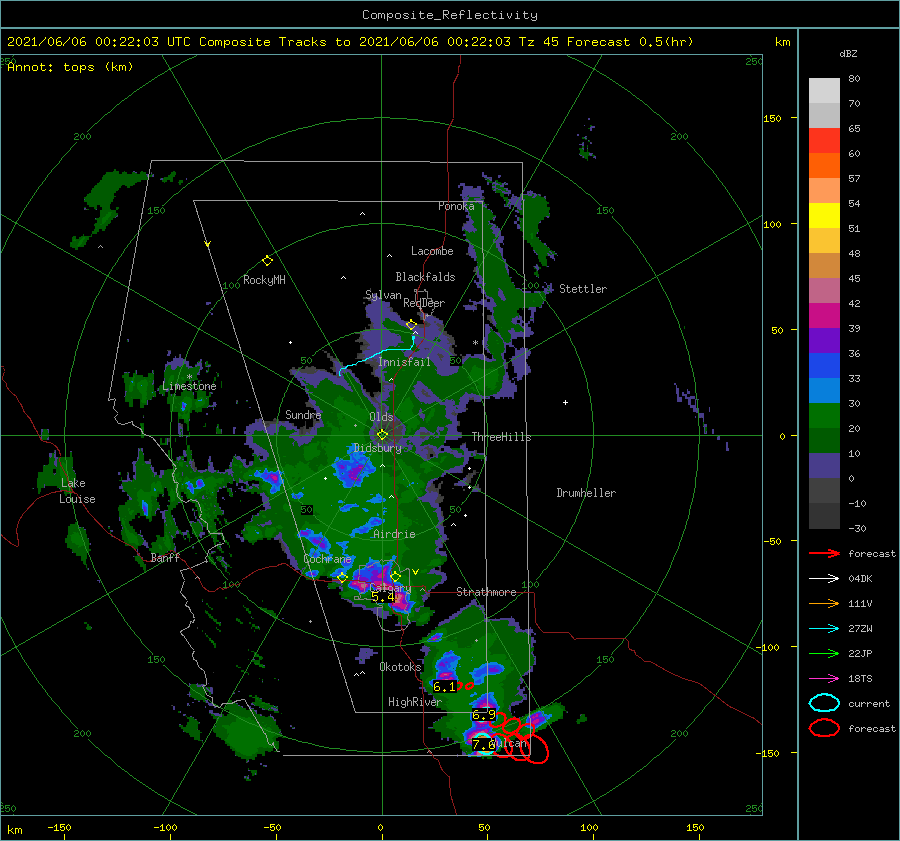Screen dimensions: 900x841
Task: Click the Okotoks town label
Action: [400, 667]
